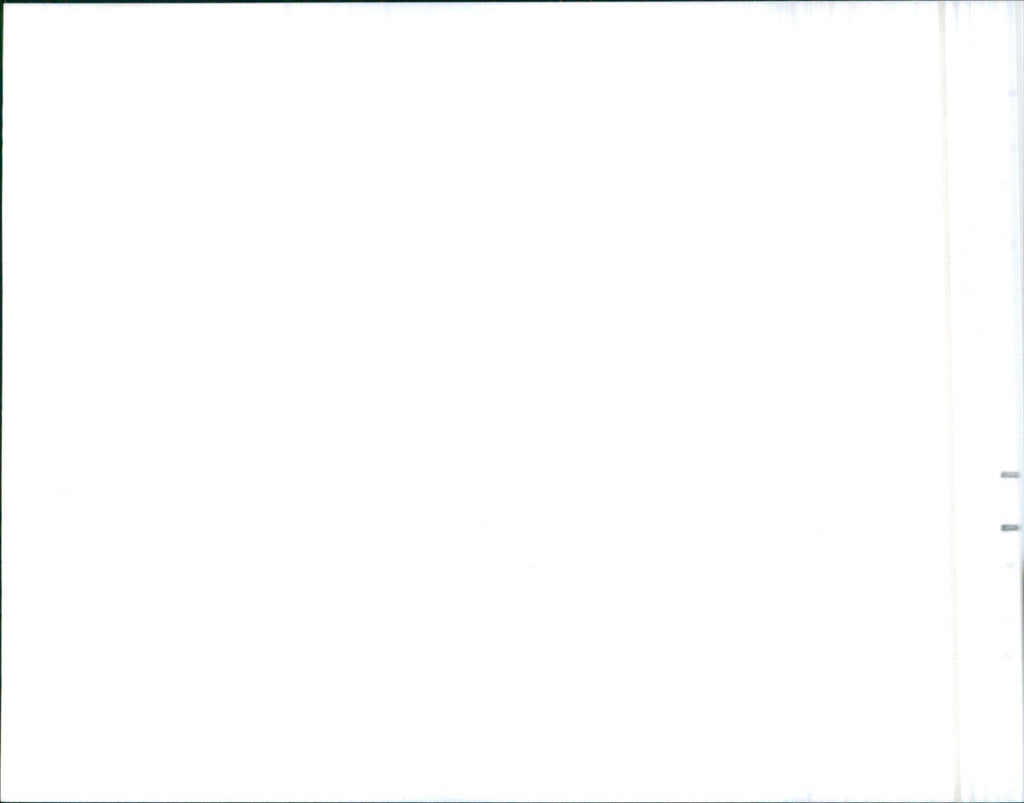This screenshot has height=803, width=1024.
Task: Click the faint vertical line near right side
Action: [x=950, y=402]
